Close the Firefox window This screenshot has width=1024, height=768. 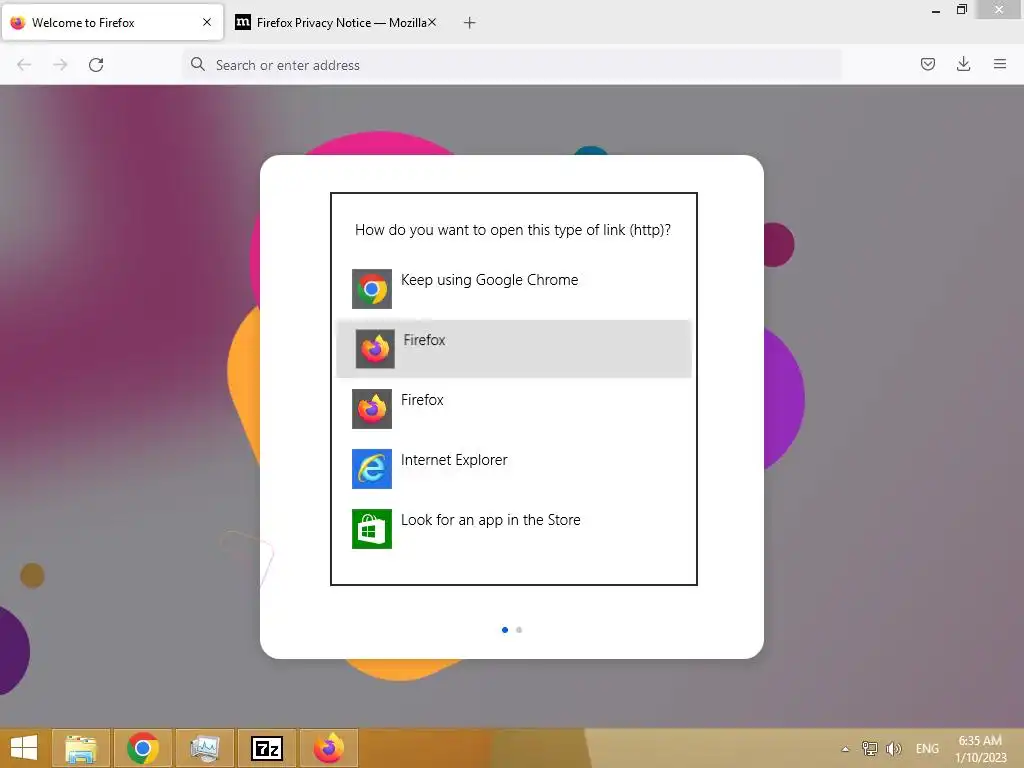pos(999,10)
